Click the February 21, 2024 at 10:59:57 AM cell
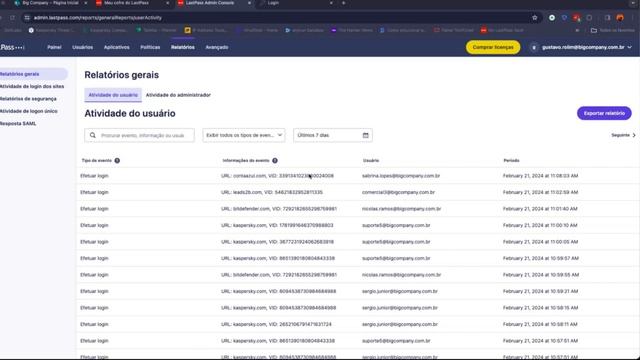This screenshot has width=640, height=360. pos(540,258)
